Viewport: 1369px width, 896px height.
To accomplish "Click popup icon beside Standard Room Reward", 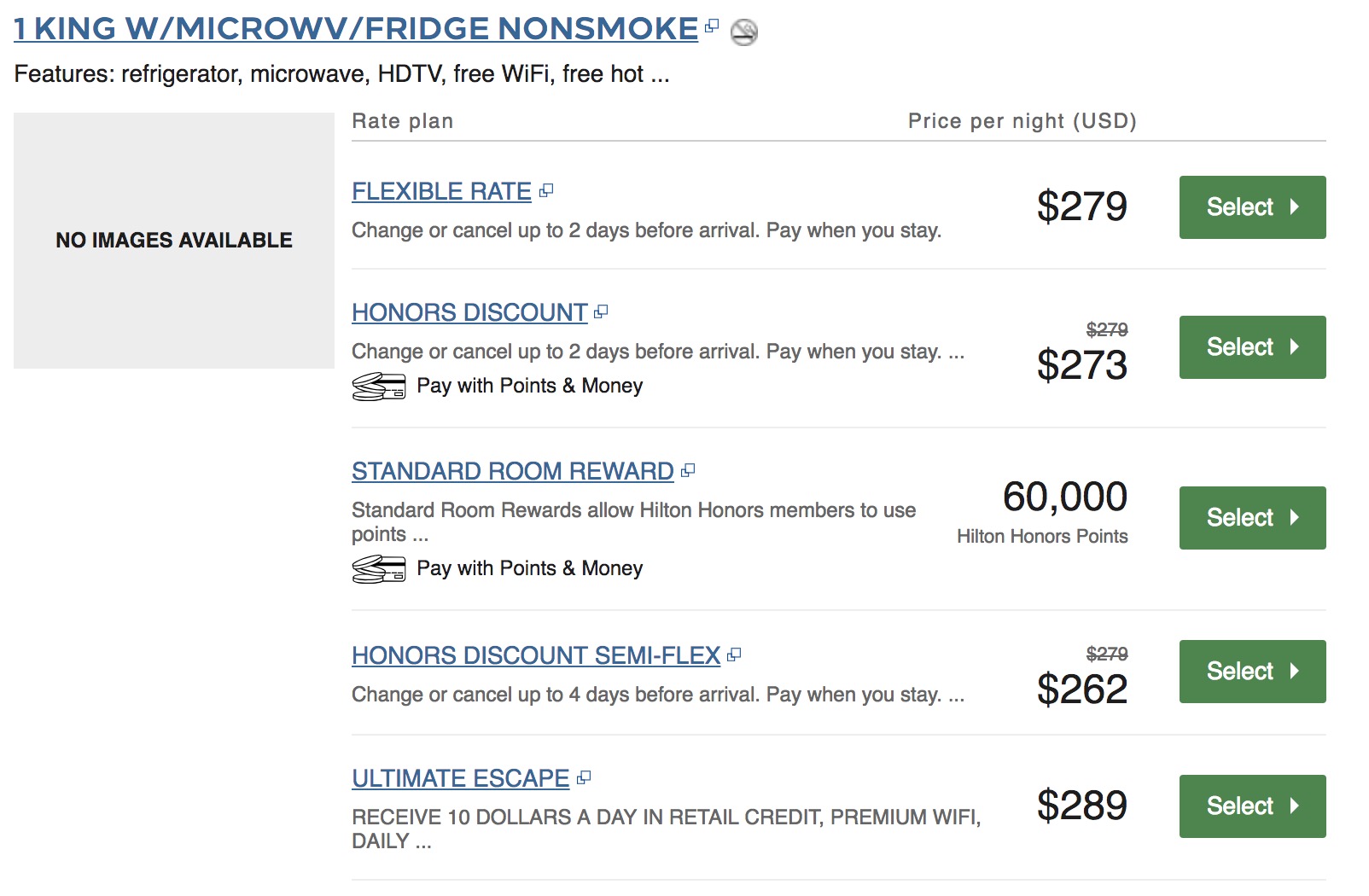I will pos(688,470).
